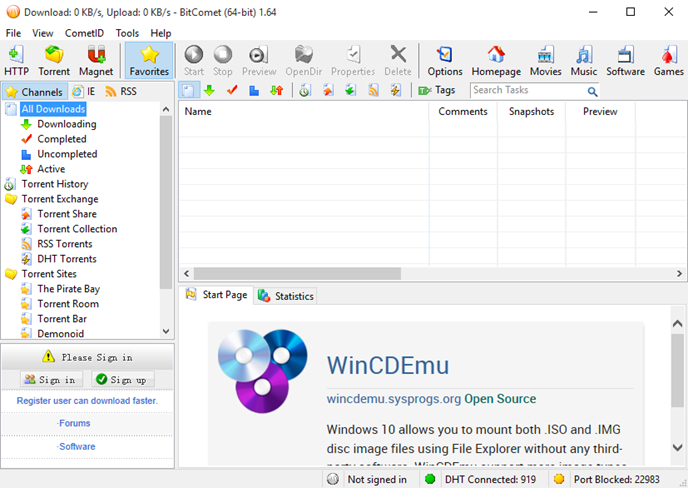Select Completed in sidebar tree
The width and height of the screenshot is (688, 488).
click(62, 139)
